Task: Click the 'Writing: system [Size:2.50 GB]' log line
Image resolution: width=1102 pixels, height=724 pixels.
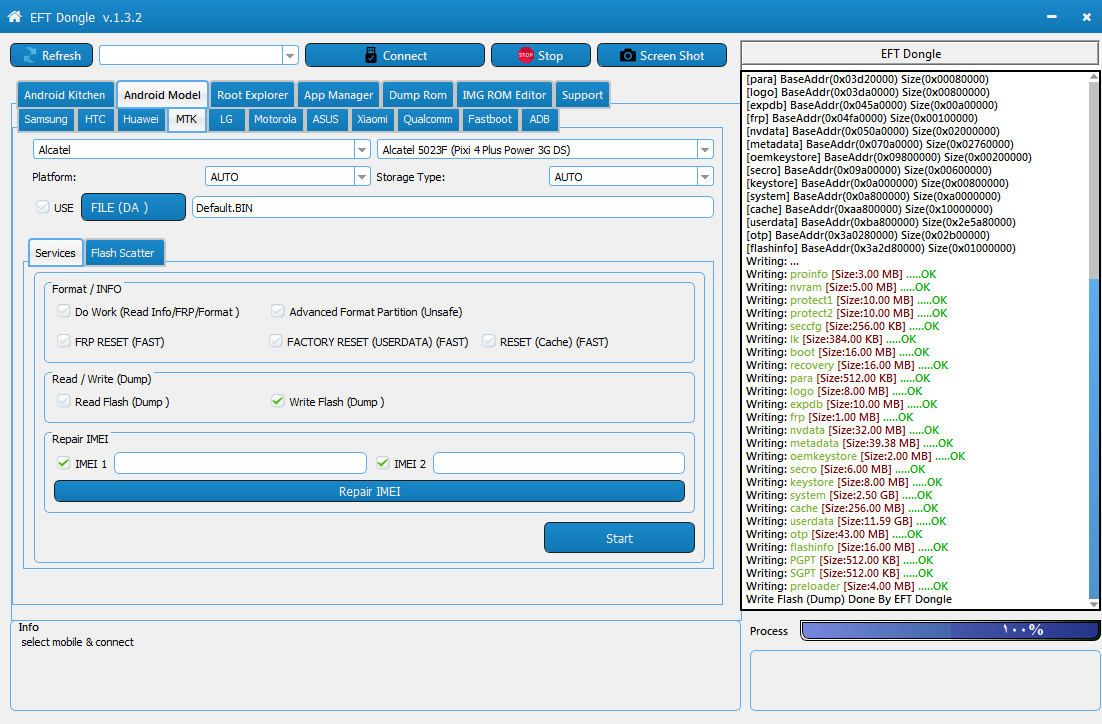Action: point(839,495)
